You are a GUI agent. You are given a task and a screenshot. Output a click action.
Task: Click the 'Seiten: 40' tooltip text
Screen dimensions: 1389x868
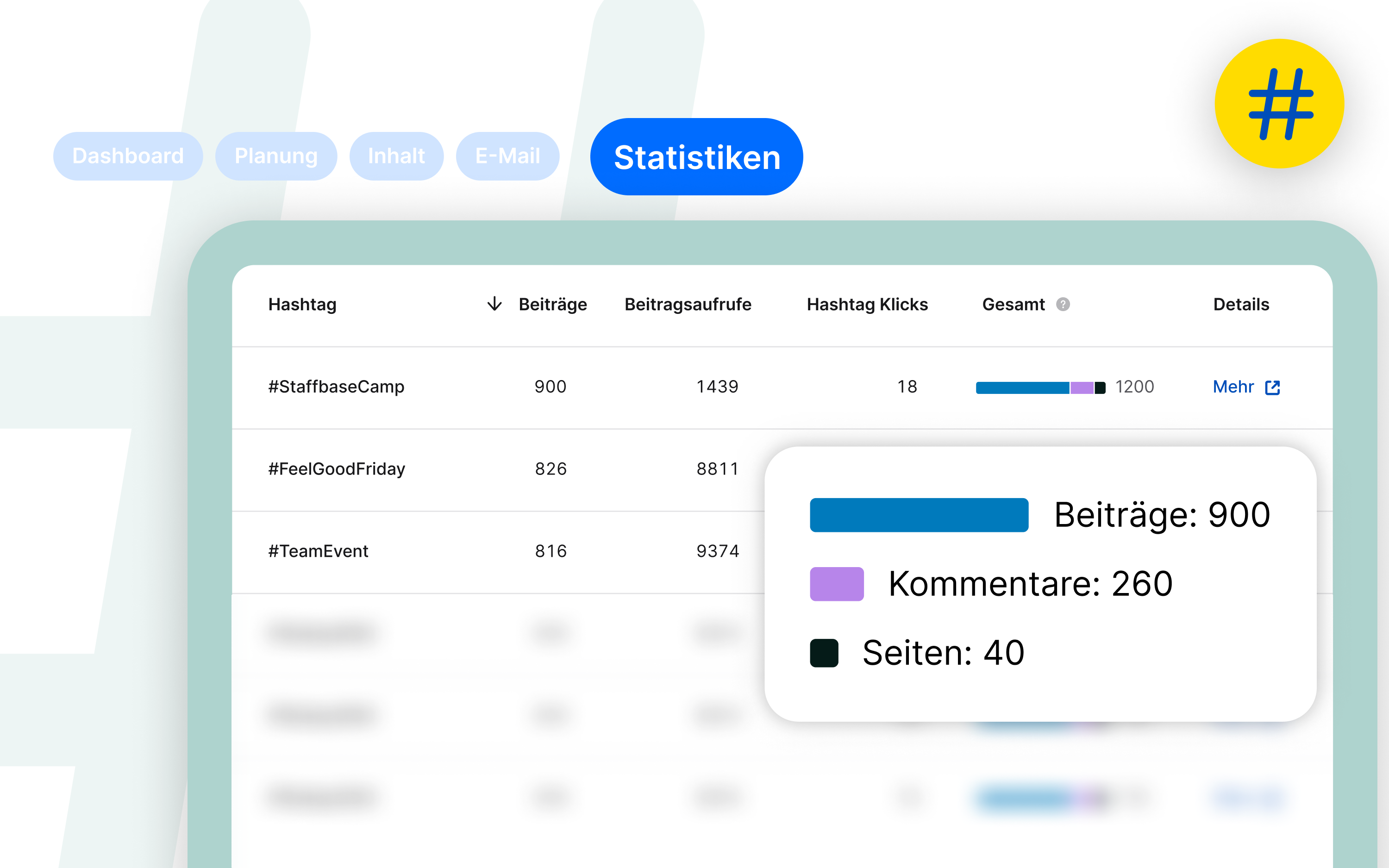(x=943, y=653)
